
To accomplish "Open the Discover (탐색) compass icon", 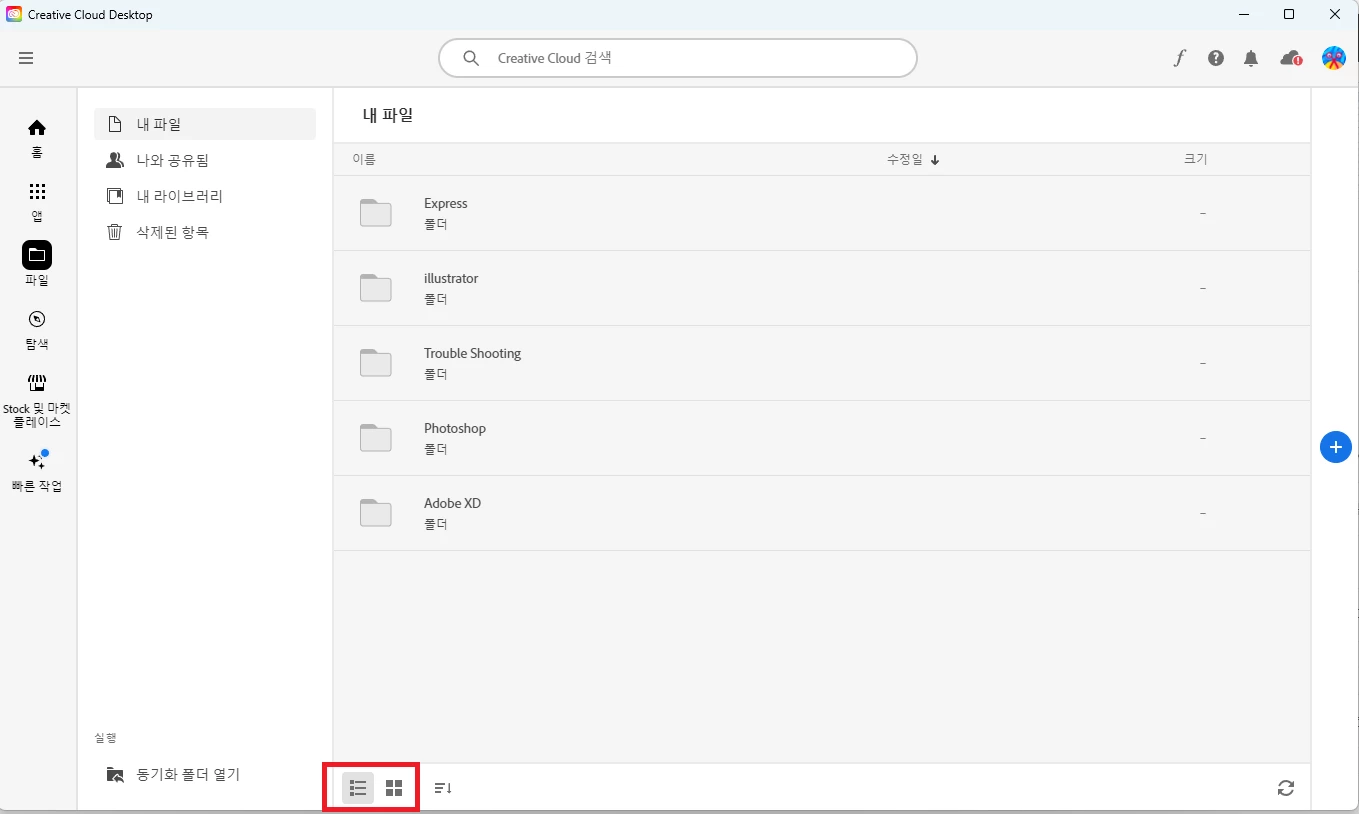I will pos(37,319).
